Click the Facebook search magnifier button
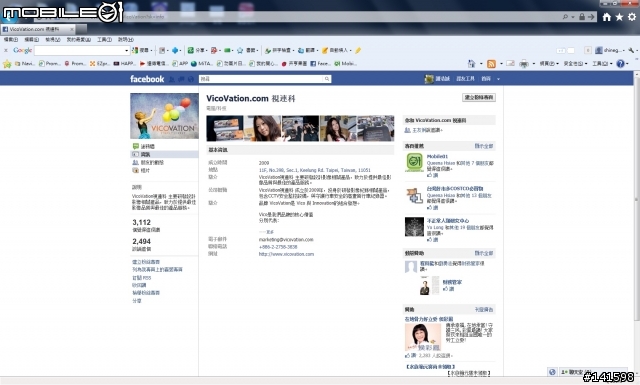The width and height of the screenshot is (640, 385). point(327,79)
